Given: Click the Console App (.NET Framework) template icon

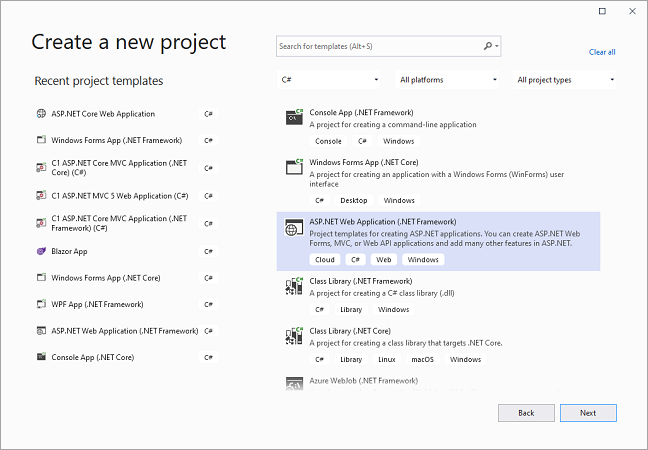Looking at the screenshot, I should [294, 118].
